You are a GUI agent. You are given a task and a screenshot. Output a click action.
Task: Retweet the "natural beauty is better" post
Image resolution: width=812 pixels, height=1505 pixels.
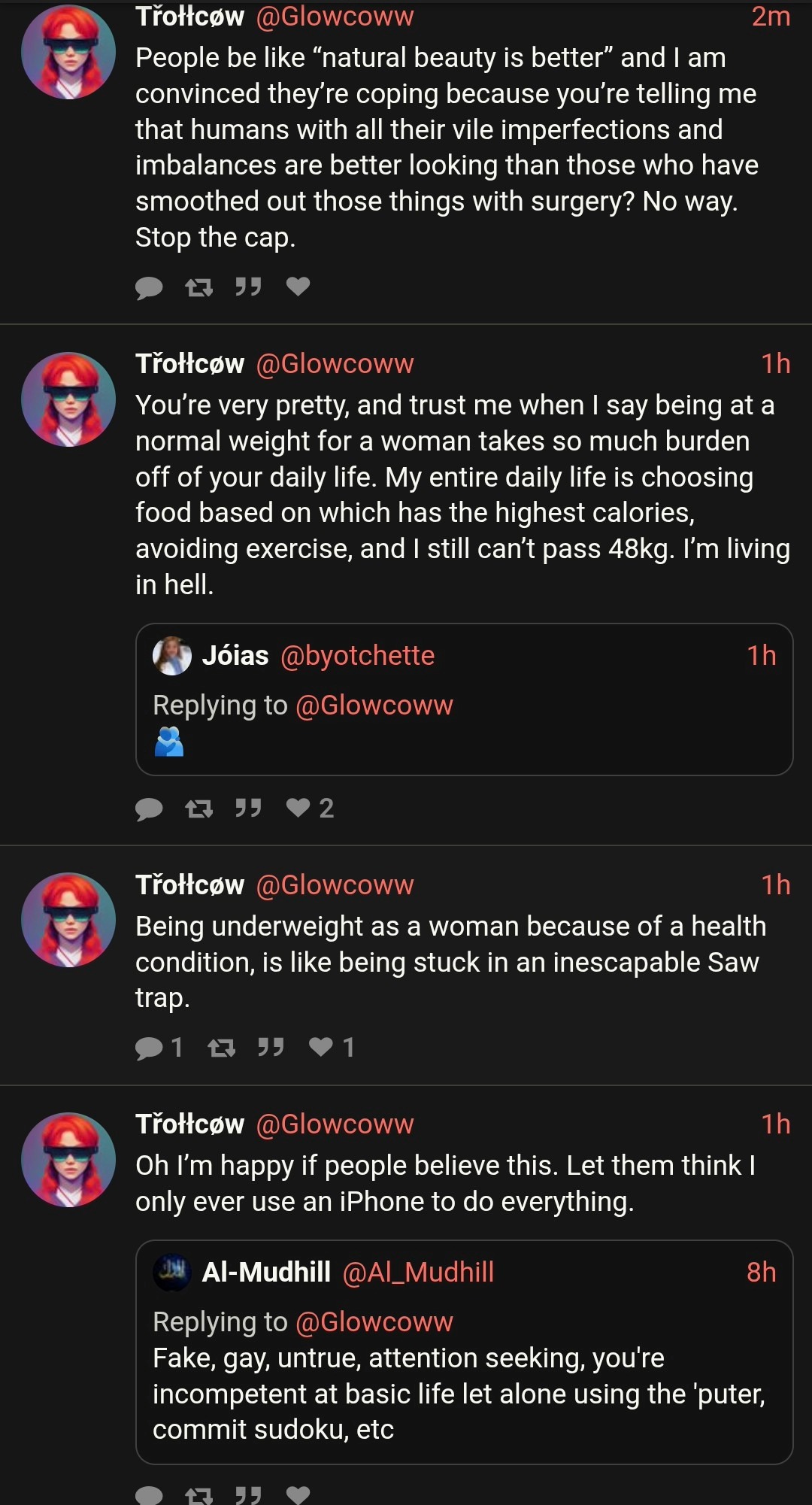[x=199, y=287]
